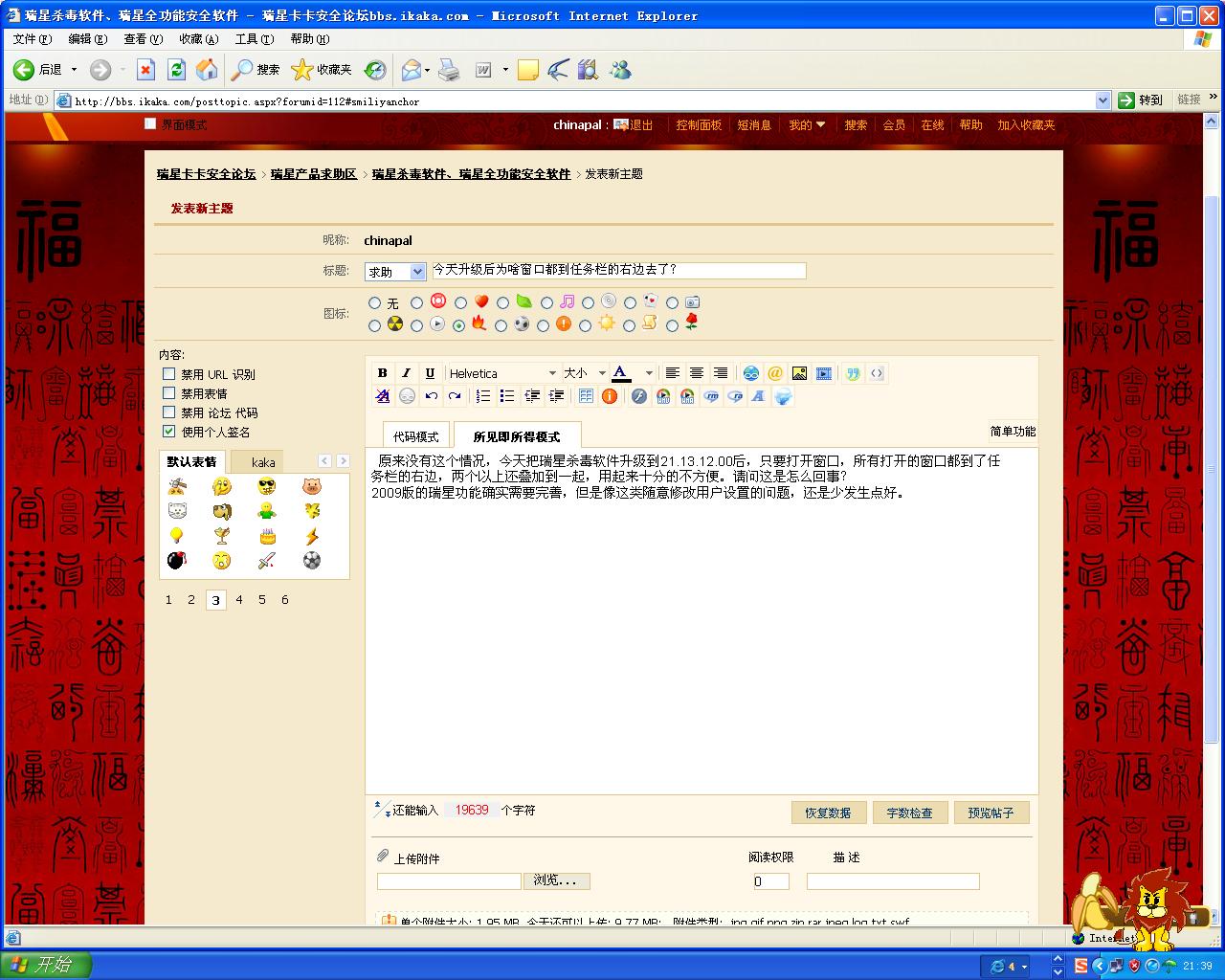Go to the 瑞星卡卡安全论坛 breadcrumb link

[x=207, y=174]
